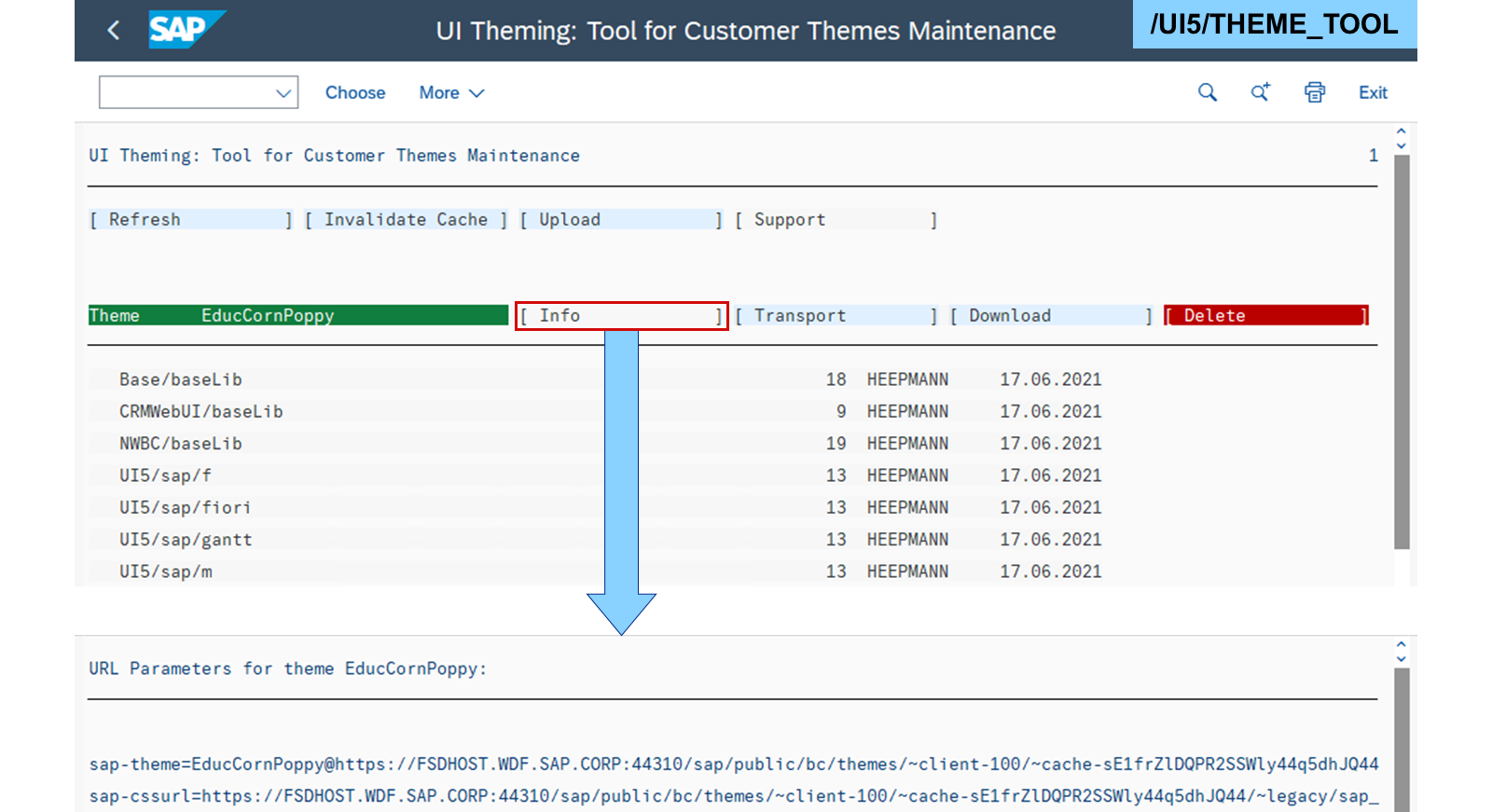The image size is (1492, 812).
Task: Expand the More menu
Action: (451, 92)
